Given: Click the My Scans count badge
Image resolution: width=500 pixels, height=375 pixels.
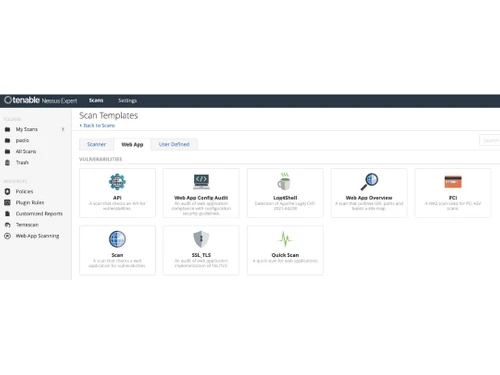Looking at the screenshot, I should pyautogui.click(x=63, y=129).
